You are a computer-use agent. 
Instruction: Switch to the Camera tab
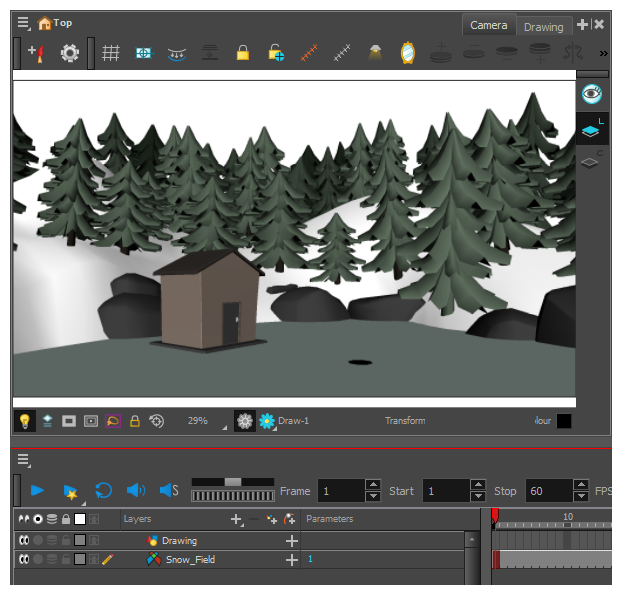pos(489,25)
